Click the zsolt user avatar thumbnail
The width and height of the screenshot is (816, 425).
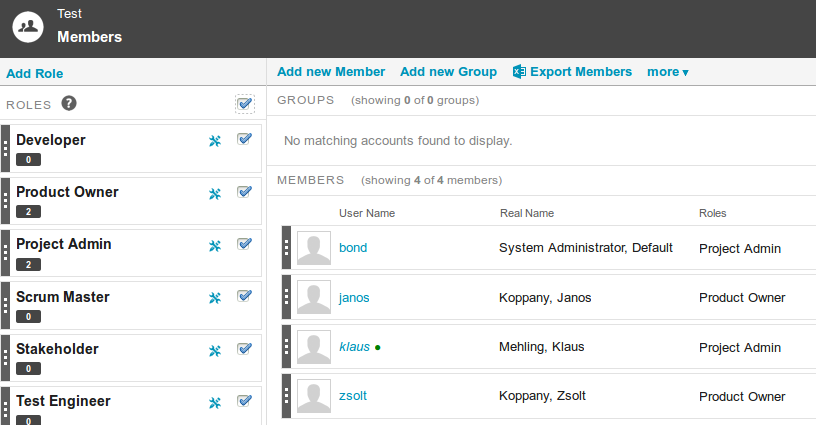point(314,396)
